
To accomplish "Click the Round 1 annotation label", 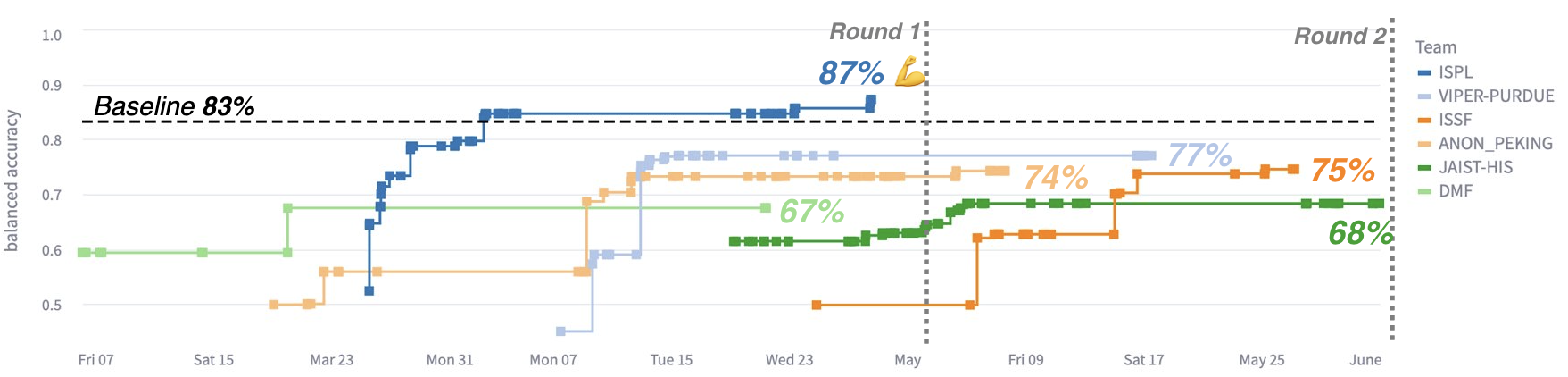I will (x=874, y=32).
